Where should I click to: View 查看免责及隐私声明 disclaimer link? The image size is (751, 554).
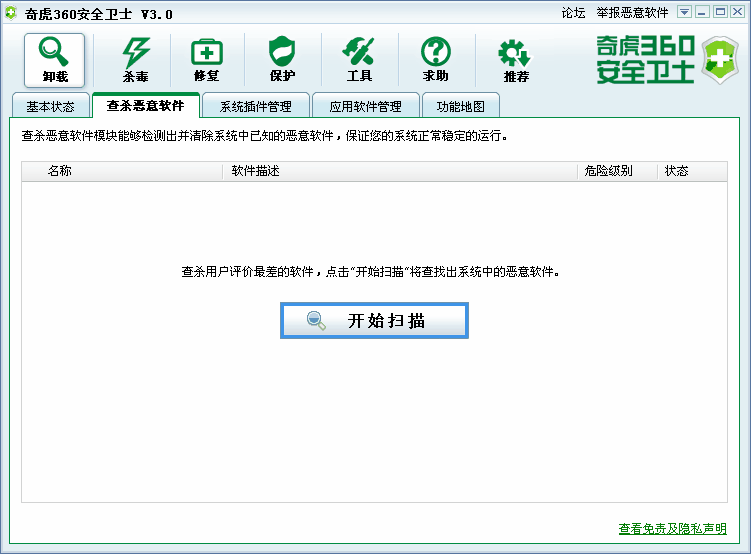tap(672, 529)
